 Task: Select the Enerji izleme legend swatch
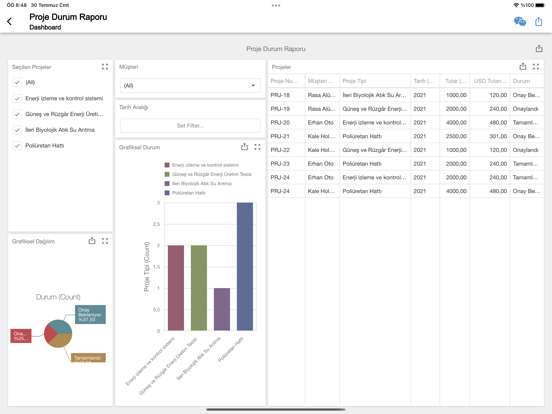click(167, 165)
